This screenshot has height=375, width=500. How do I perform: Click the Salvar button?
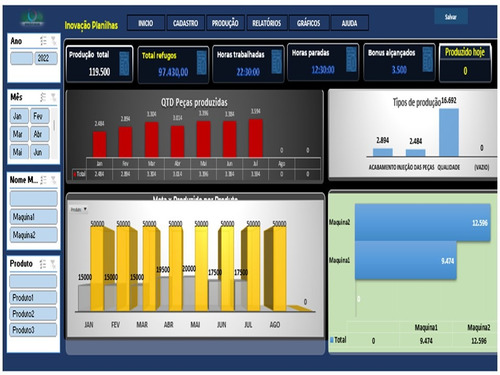(451, 17)
